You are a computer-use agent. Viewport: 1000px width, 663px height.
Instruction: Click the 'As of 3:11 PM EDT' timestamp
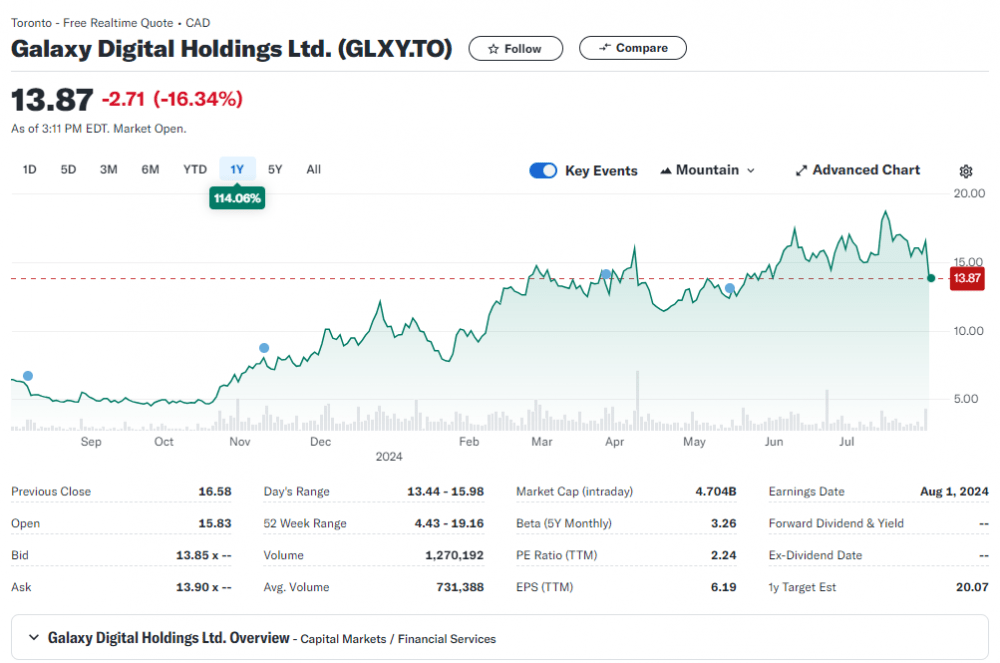coord(99,129)
